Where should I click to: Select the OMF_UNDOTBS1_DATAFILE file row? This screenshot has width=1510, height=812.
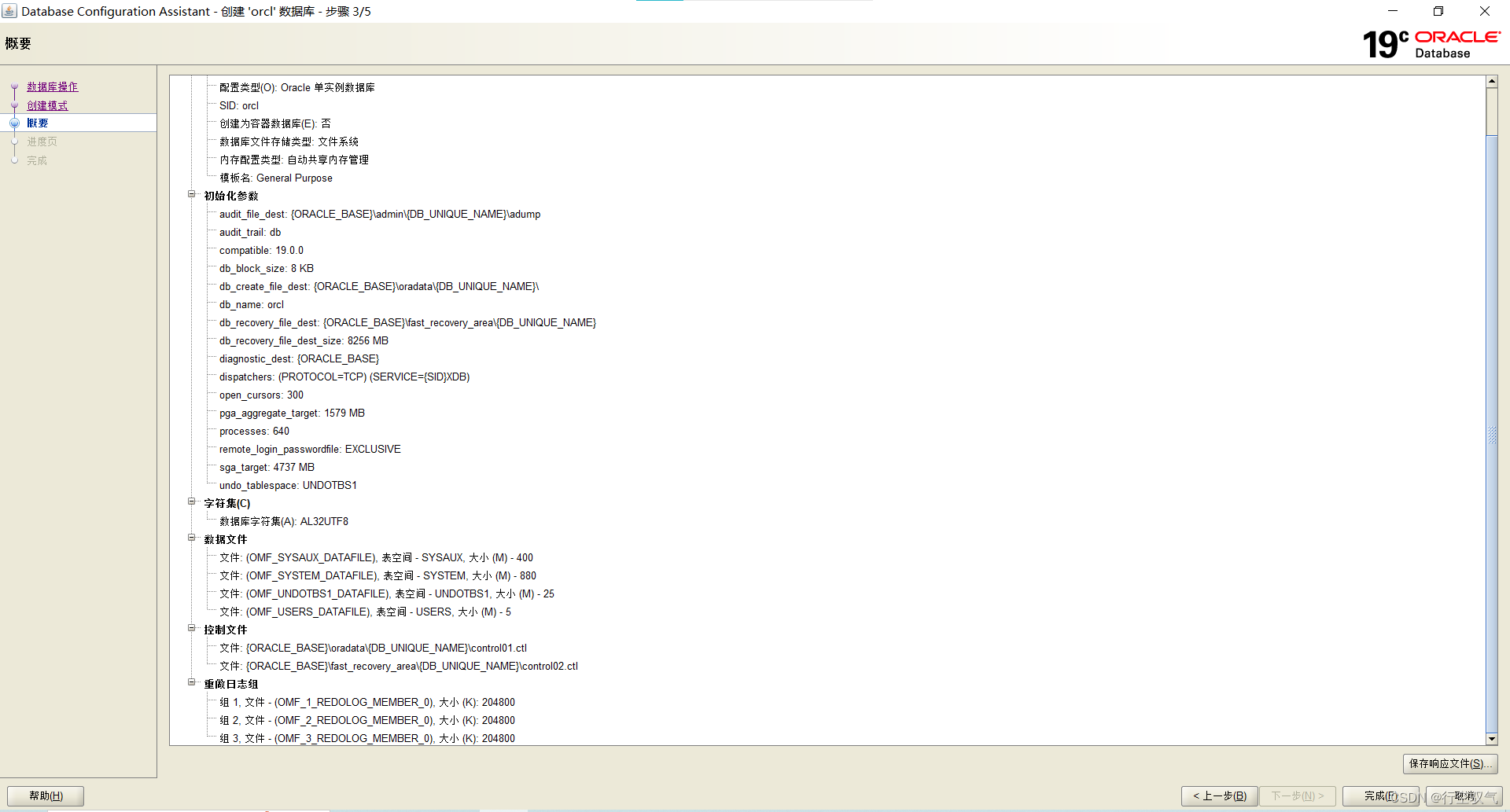pos(387,593)
